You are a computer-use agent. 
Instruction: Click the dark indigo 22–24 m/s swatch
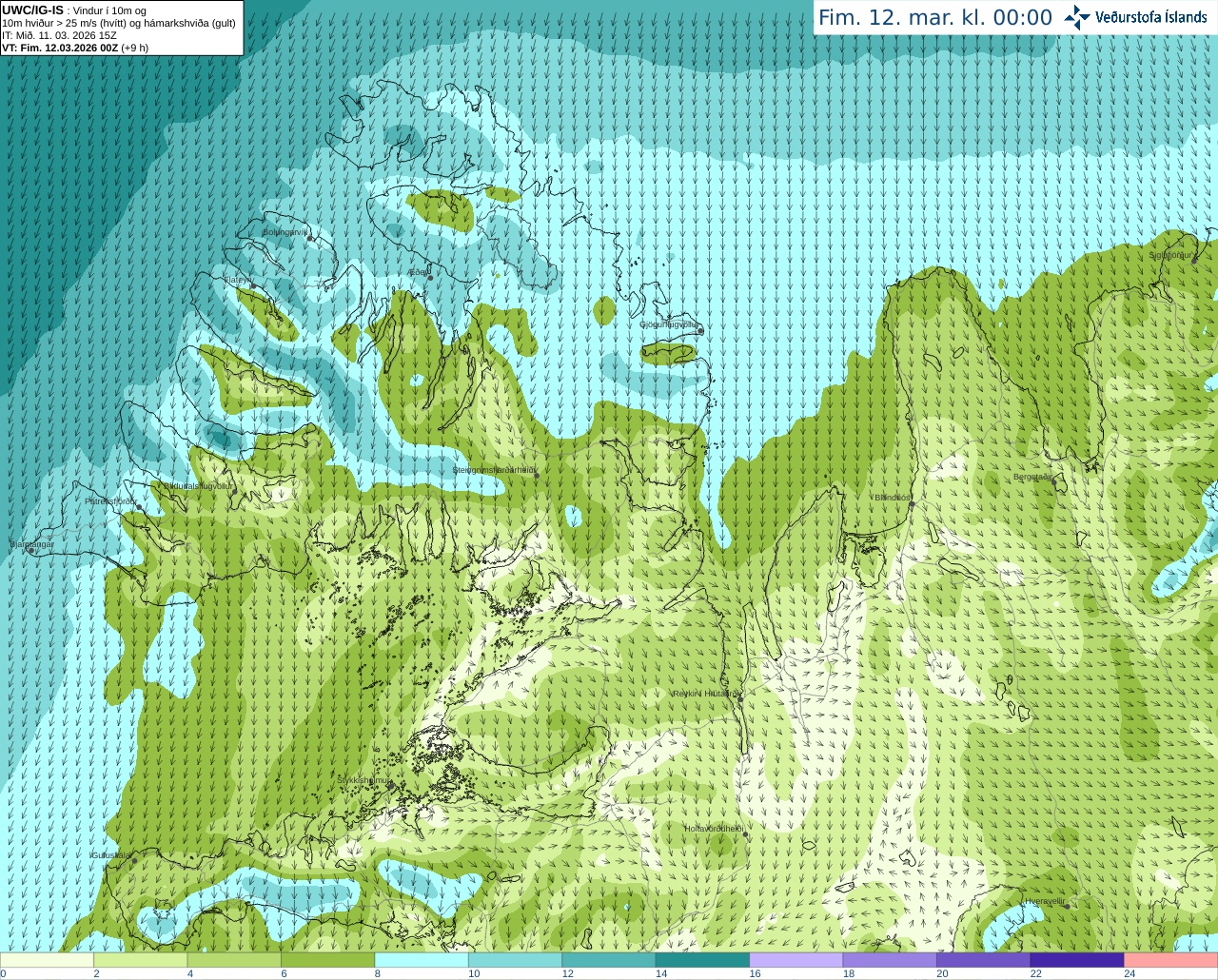(1077, 960)
